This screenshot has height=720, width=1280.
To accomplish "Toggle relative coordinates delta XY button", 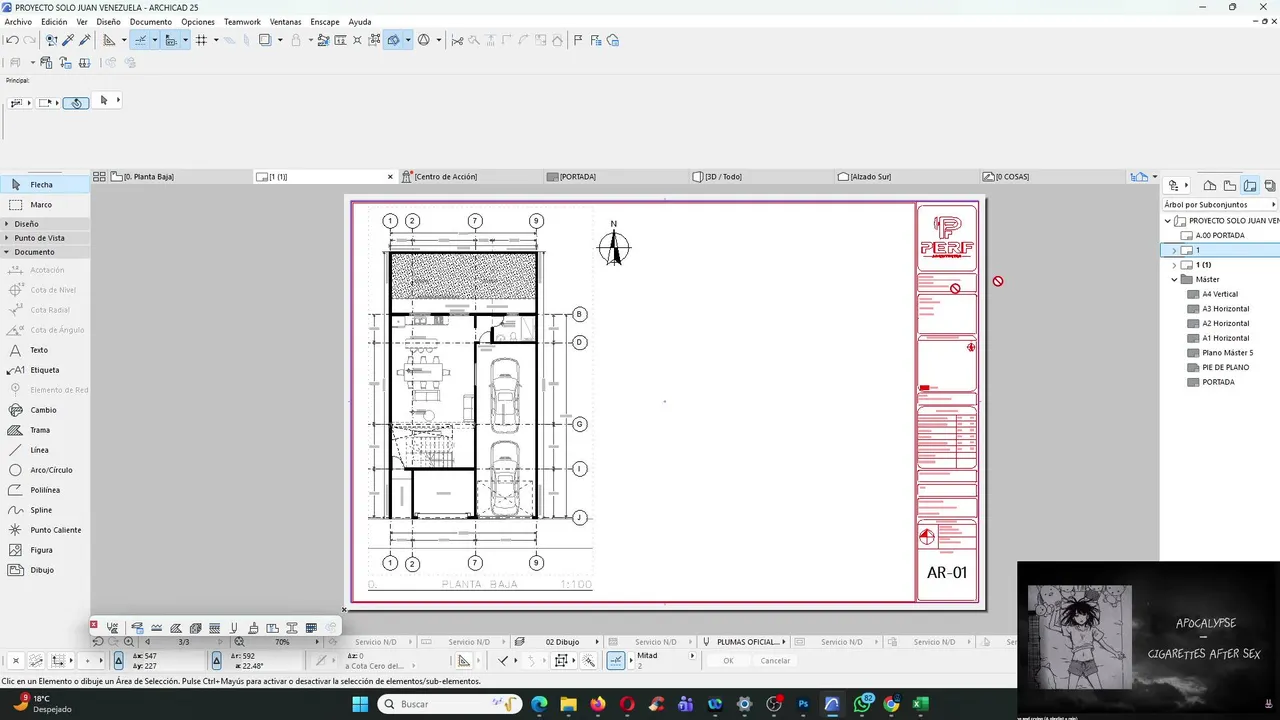I will tap(118, 661).
